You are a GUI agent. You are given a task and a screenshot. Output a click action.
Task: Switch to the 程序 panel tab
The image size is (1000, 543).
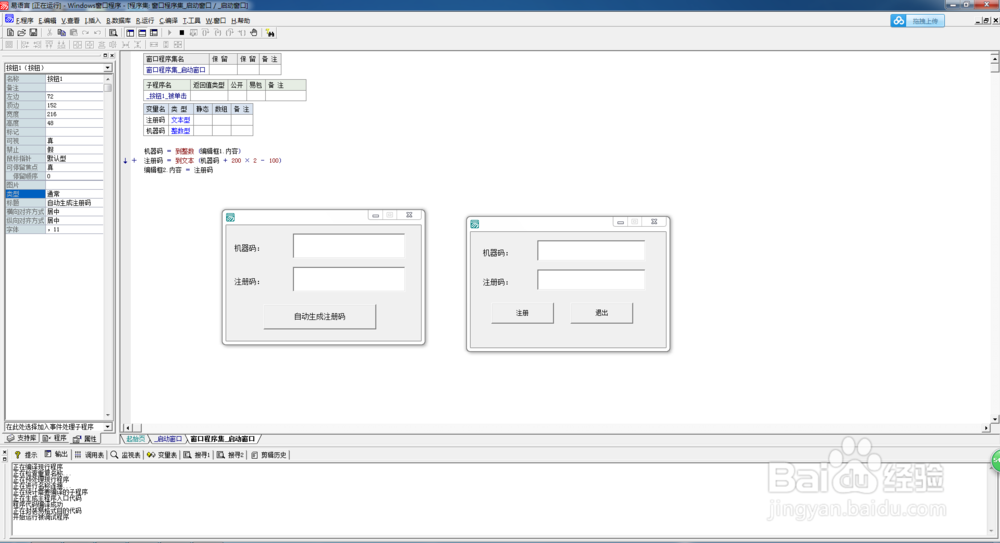coord(55,438)
